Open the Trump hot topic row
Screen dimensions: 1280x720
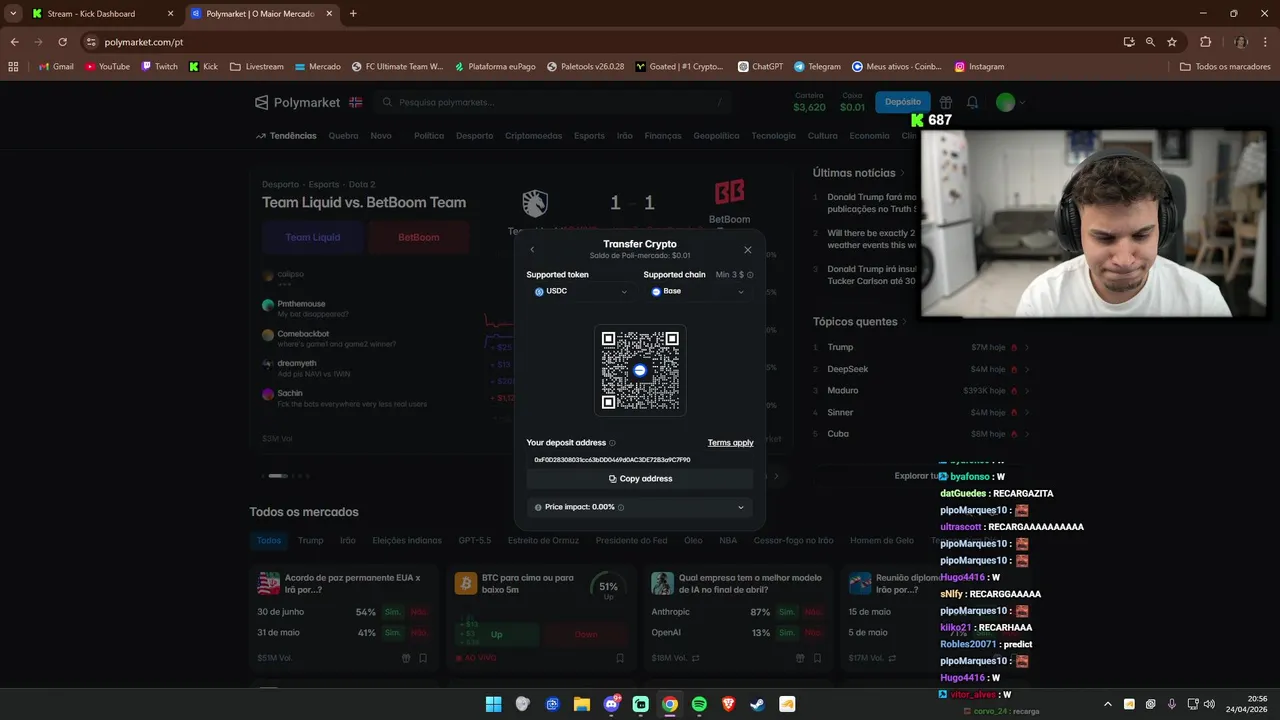920,347
